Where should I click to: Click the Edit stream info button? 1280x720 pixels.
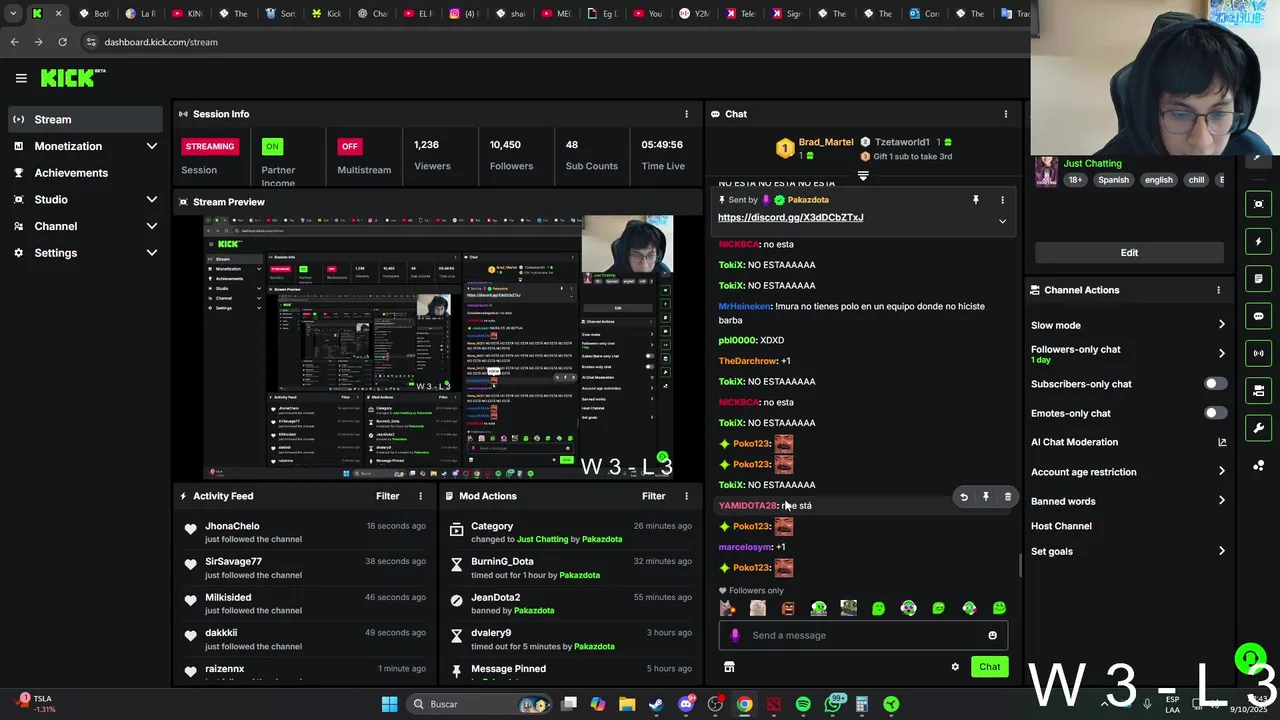pyautogui.click(x=1129, y=253)
